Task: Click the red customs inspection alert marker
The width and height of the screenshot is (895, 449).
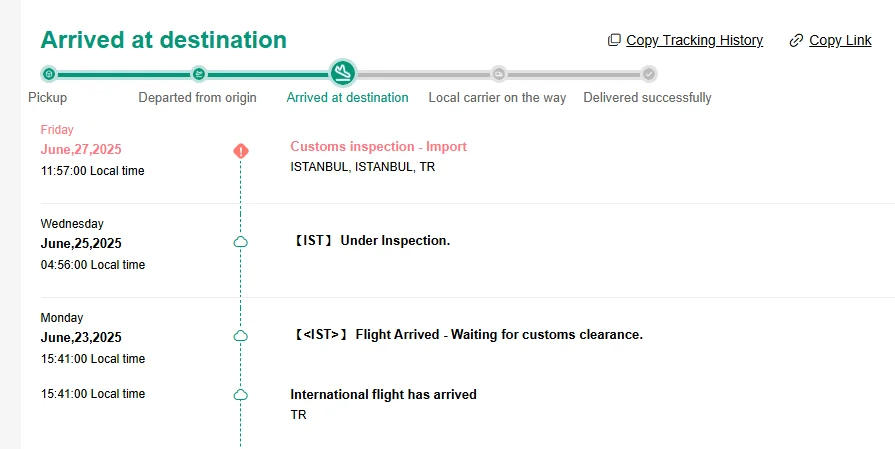Action: pos(240,151)
